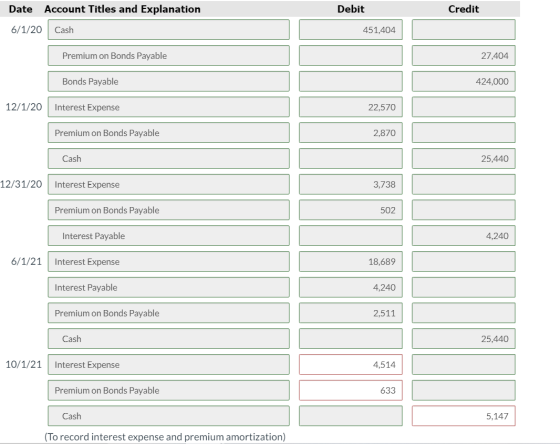Click the Premium on Bonds Payable field with credit 27,404
The width and height of the screenshot is (560, 444).
[x=169, y=55]
